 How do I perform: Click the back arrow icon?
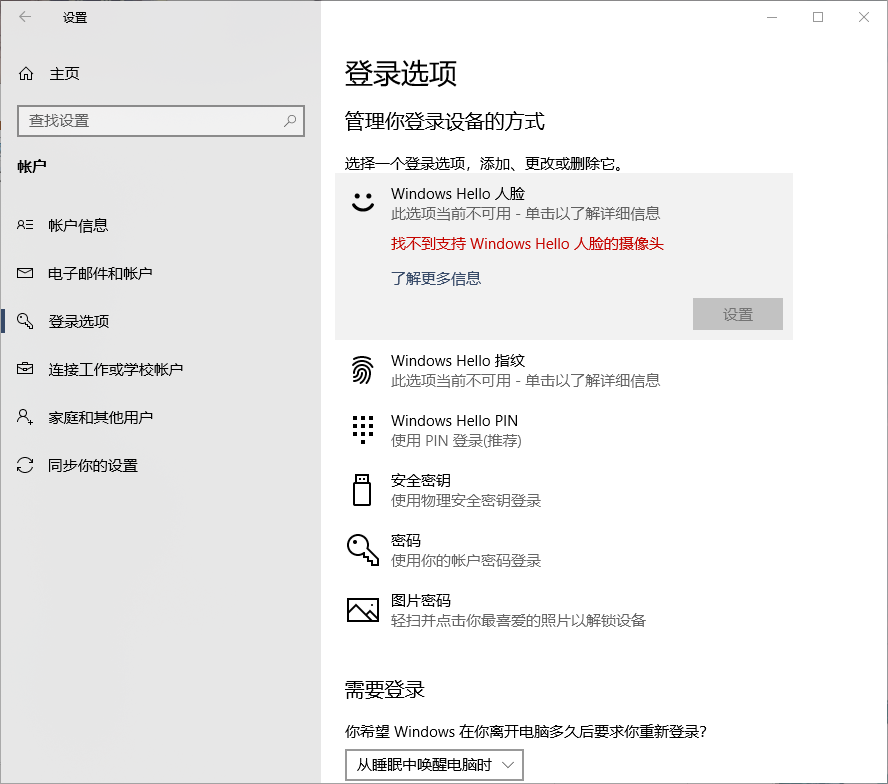(x=25, y=17)
